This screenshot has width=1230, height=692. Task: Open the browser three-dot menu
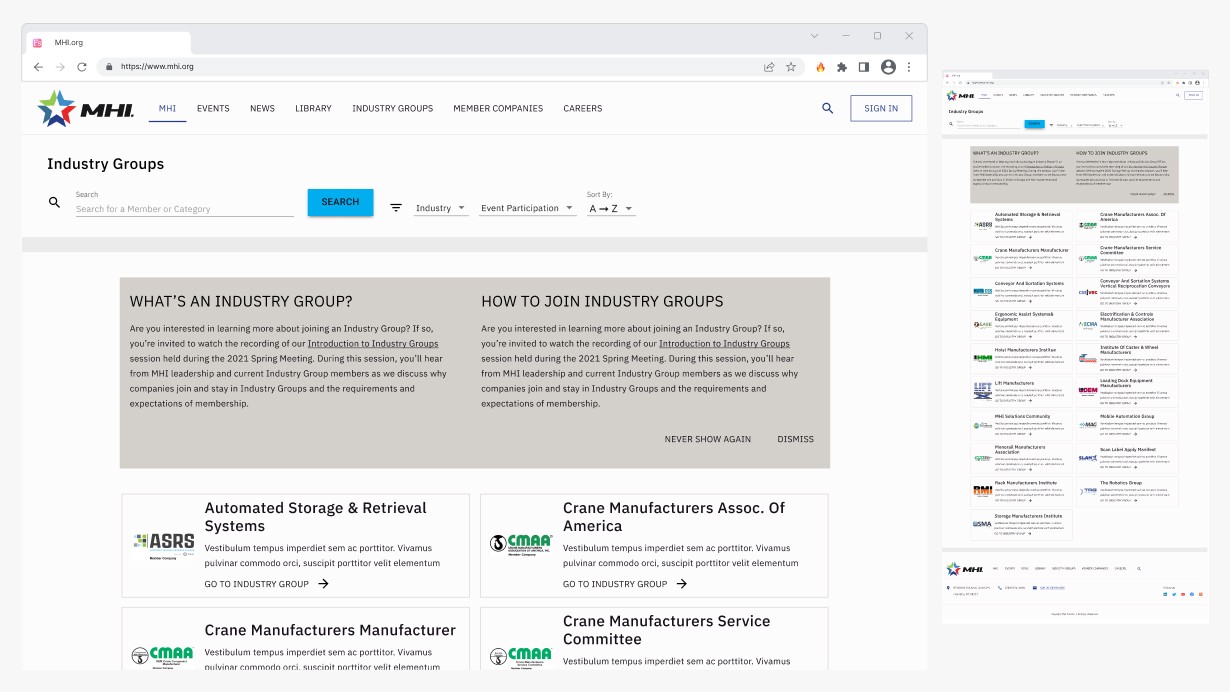pos(909,67)
